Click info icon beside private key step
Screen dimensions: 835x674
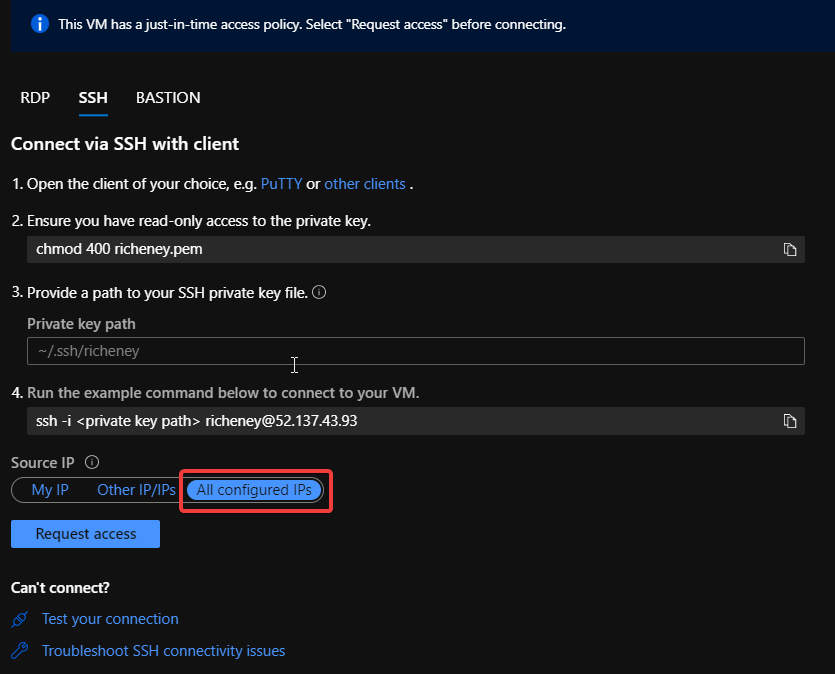tap(320, 293)
